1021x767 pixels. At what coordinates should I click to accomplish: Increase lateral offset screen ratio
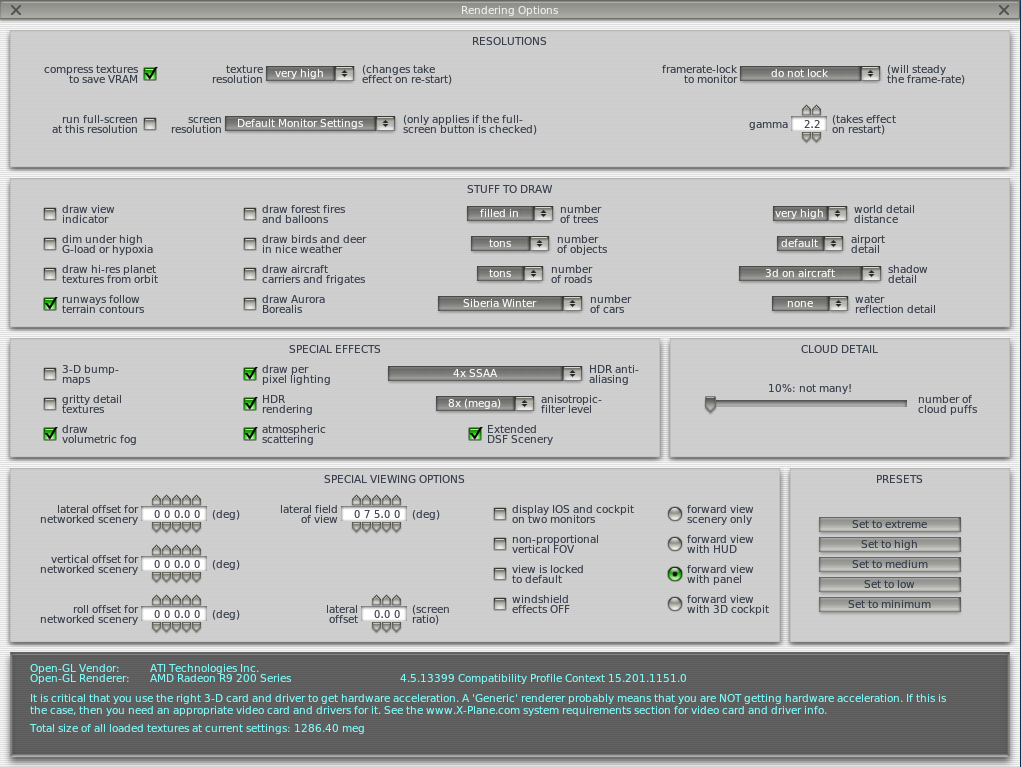386,600
